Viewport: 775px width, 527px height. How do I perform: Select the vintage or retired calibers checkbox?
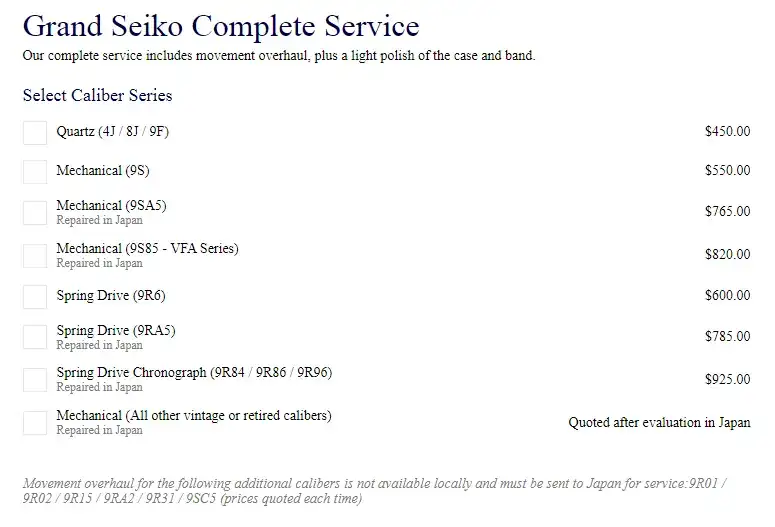point(35,422)
